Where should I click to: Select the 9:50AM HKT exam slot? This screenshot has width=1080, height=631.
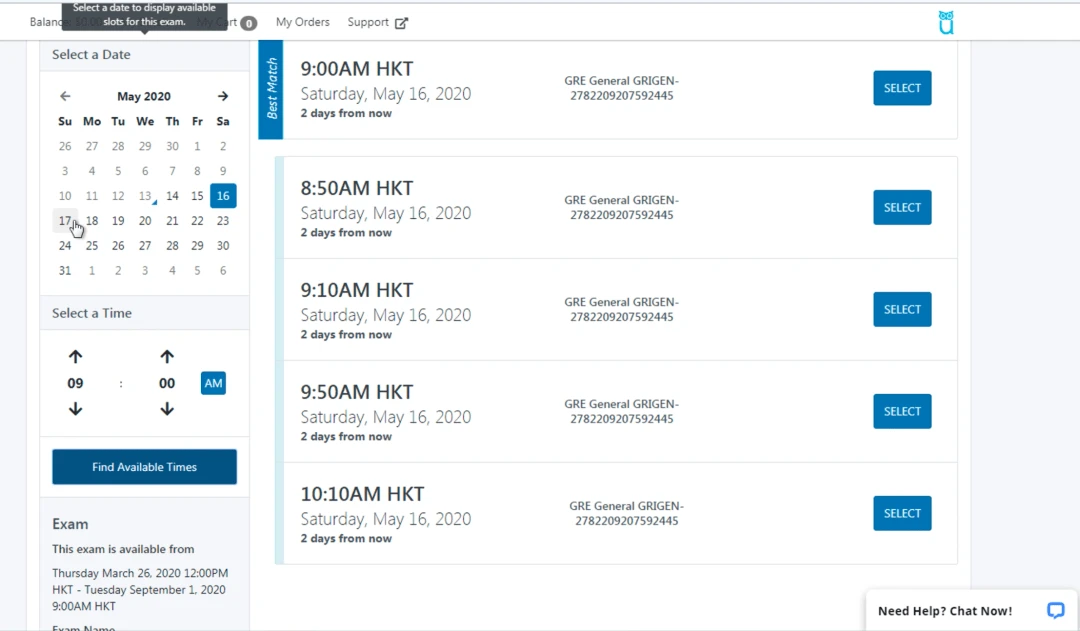coord(902,411)
